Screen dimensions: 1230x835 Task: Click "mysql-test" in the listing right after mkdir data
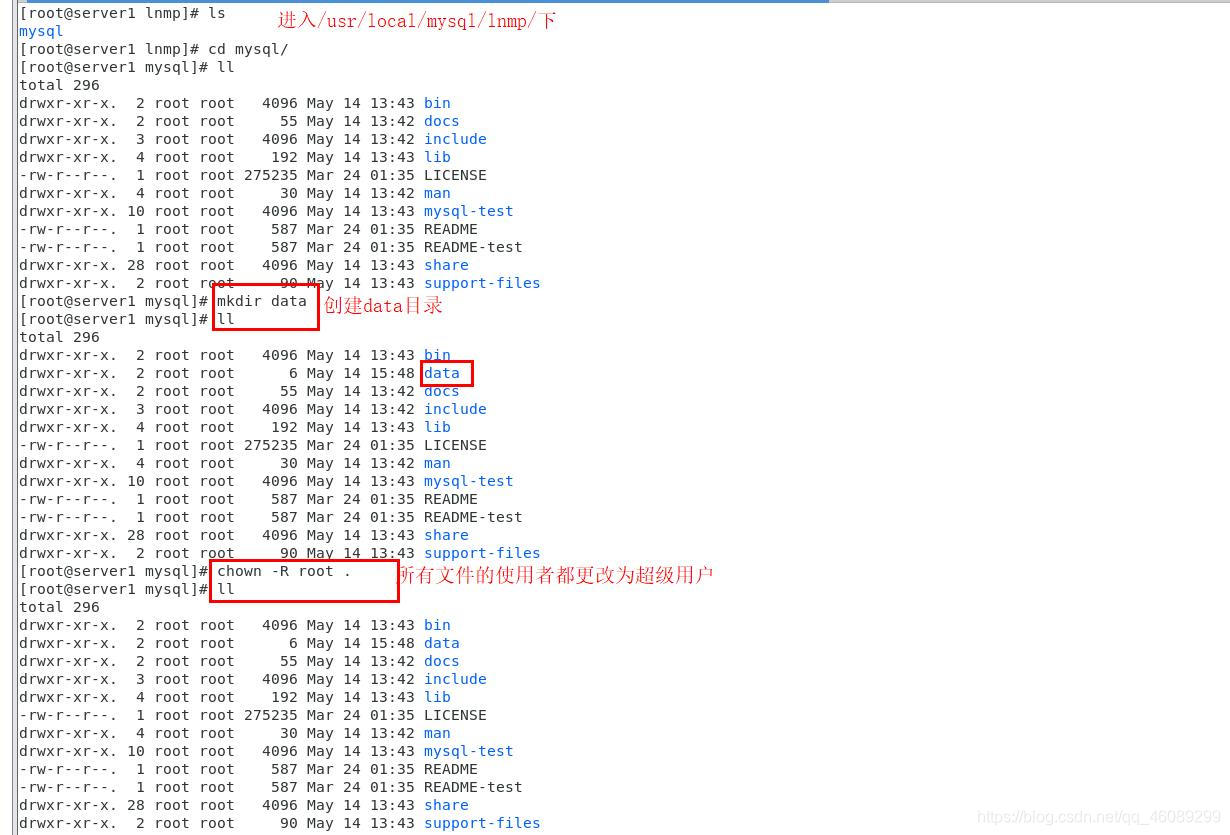469,481
